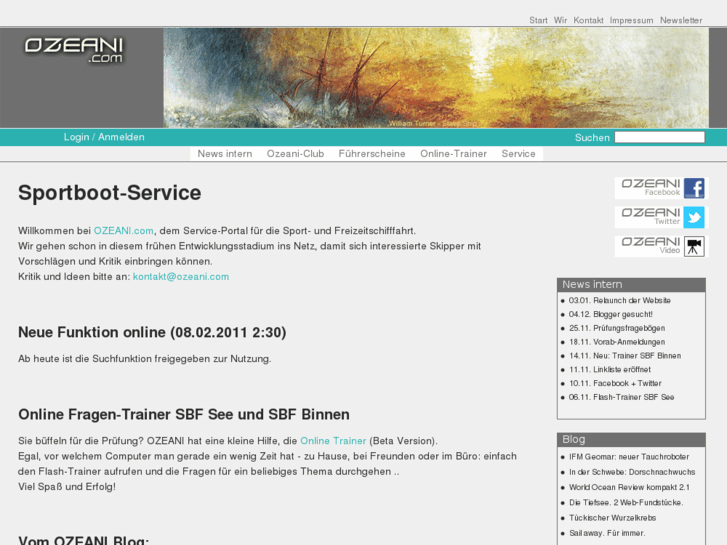This screenshot has width=727, height=545.
Task: Focus the Suchen search field
Action: coord(659,137)
